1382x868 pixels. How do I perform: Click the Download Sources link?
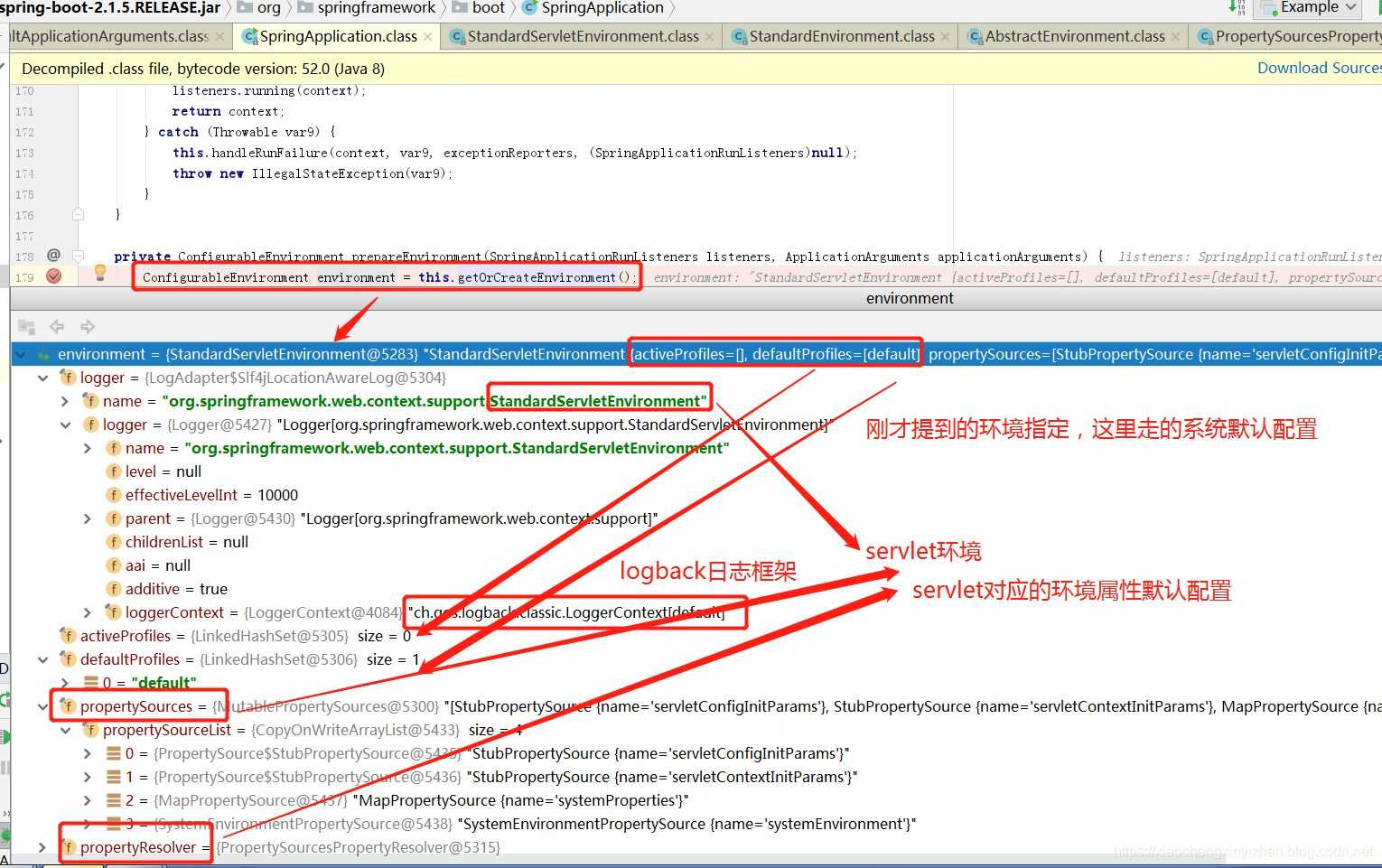1319,69
